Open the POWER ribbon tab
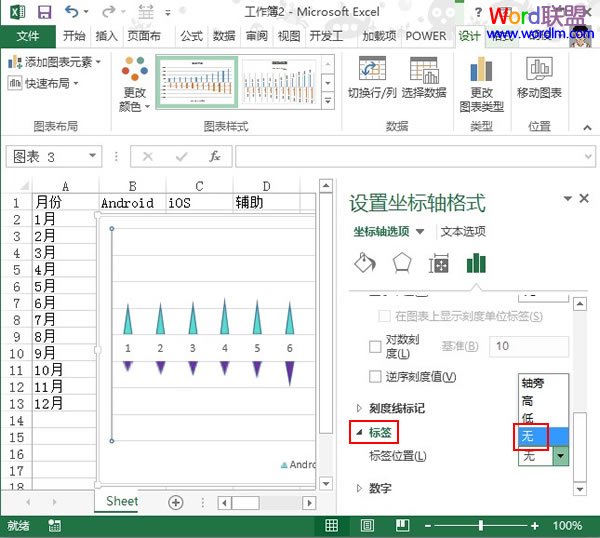Screen dimensions: 600x538 pyautogui.click(x=426, y=36)
